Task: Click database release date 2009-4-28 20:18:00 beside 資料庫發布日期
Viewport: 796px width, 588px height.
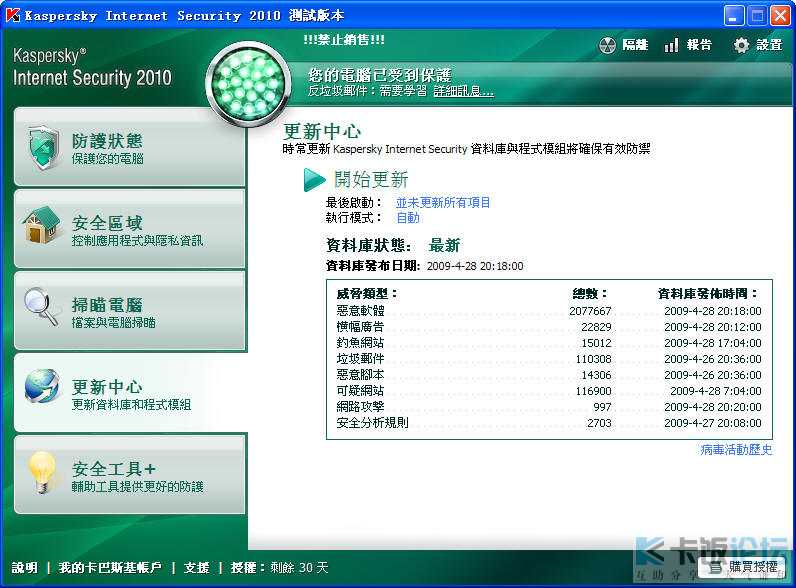Action: point(475,266)
